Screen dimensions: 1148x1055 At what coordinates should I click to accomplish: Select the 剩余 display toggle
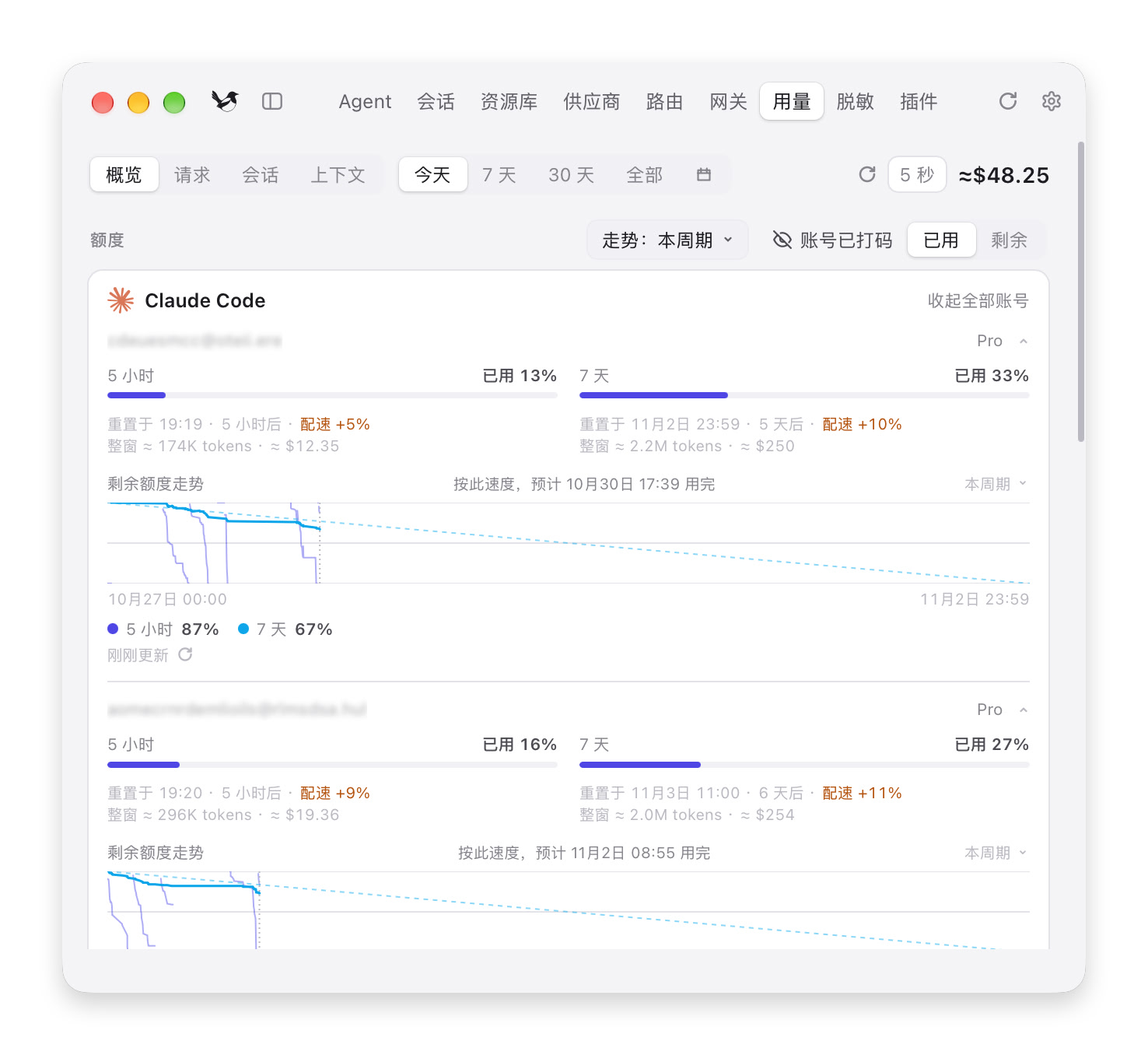tap(1010, 240)
